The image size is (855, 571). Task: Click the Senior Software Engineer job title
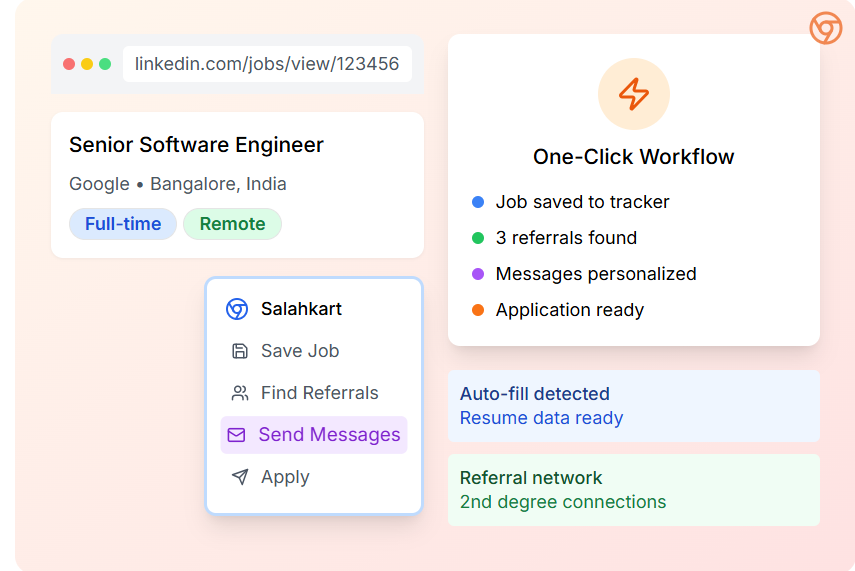coord(196,145)
